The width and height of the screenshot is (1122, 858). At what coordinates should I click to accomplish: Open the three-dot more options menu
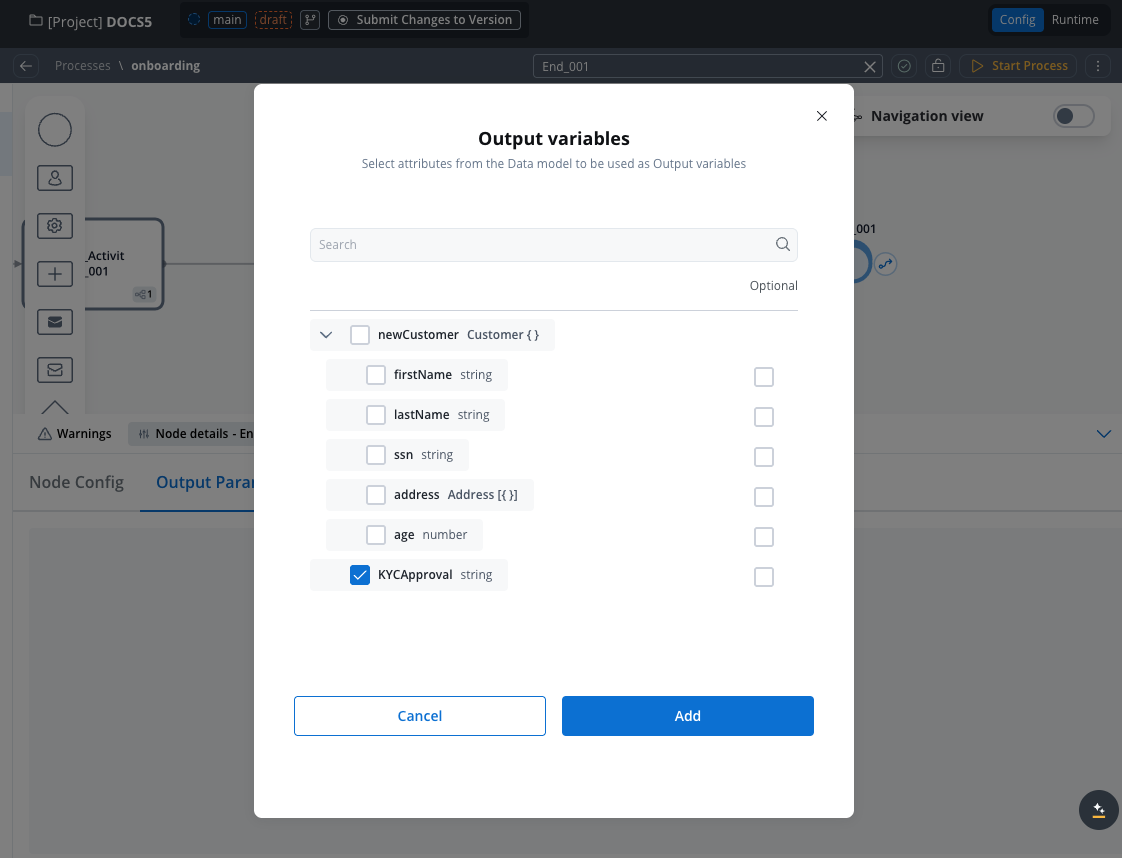pos(1098,66)
